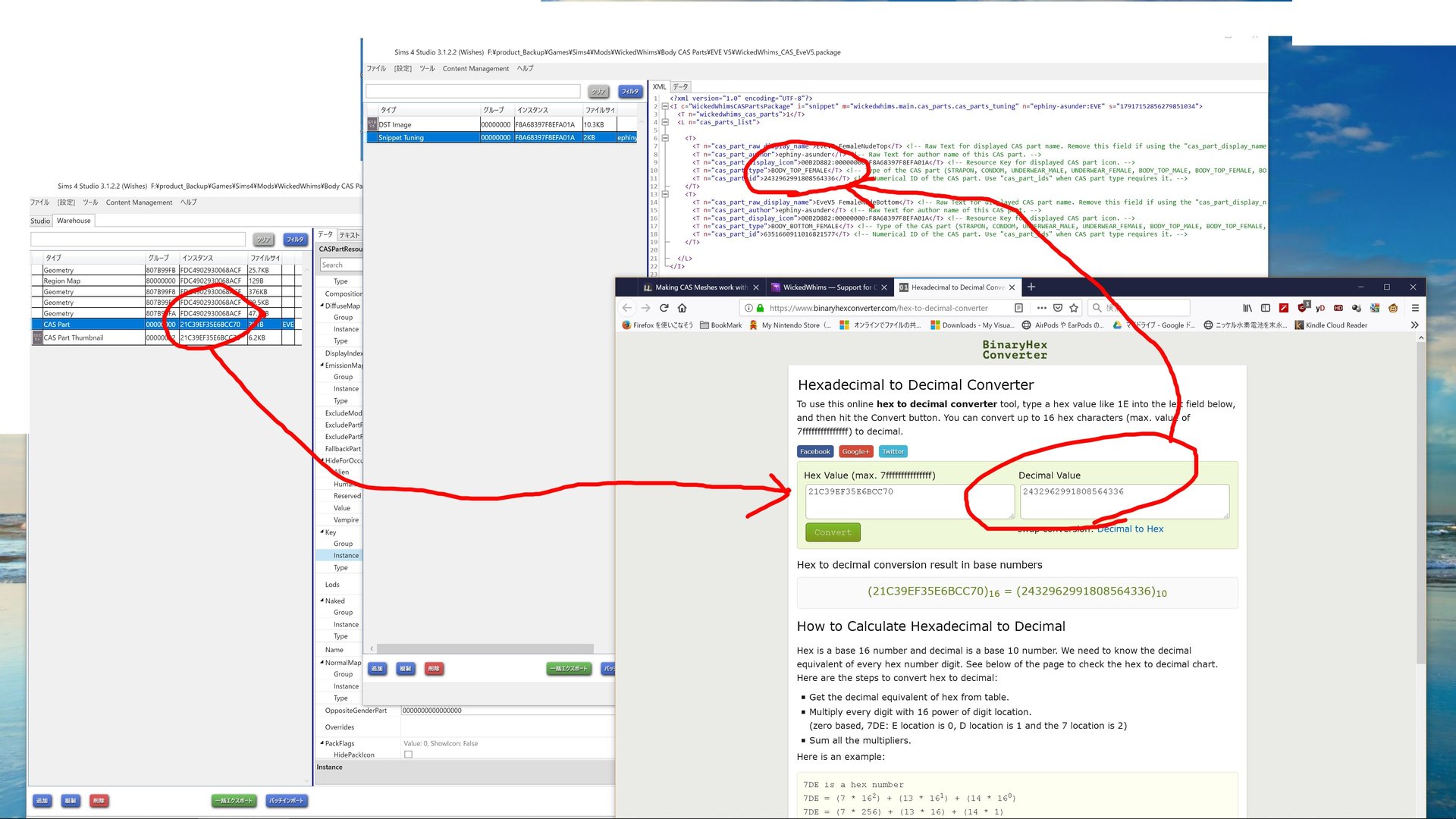
Task: Save page to Pocket
Action: (1058, 308)
